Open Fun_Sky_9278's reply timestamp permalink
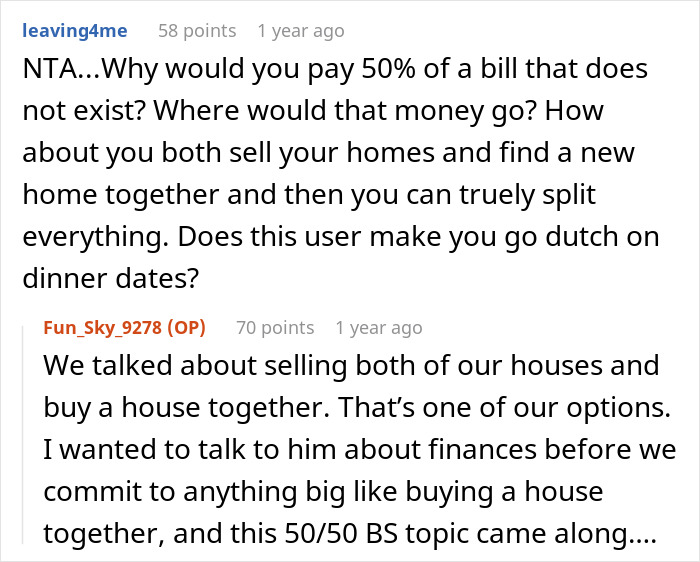Screen dimensions: 700x562 [x=378, y=328]
